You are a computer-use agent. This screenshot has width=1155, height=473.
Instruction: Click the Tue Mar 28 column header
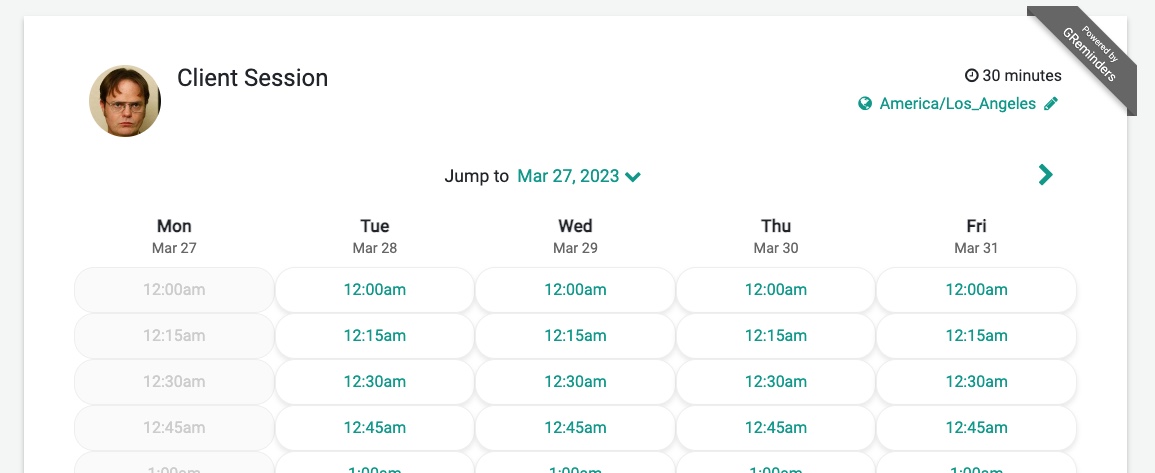pos(375,236)
